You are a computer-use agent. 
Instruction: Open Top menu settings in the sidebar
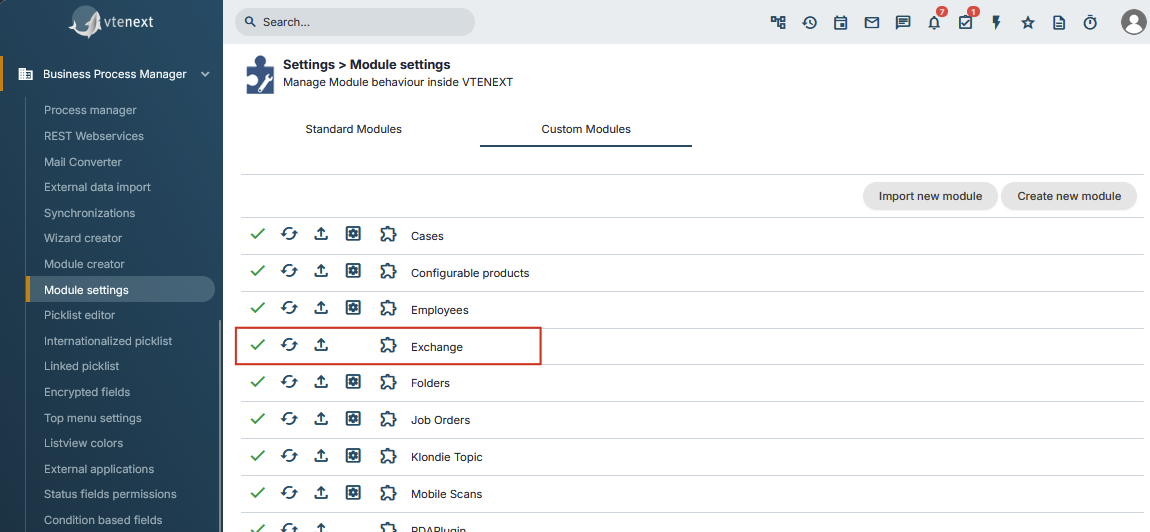(92, 418)
